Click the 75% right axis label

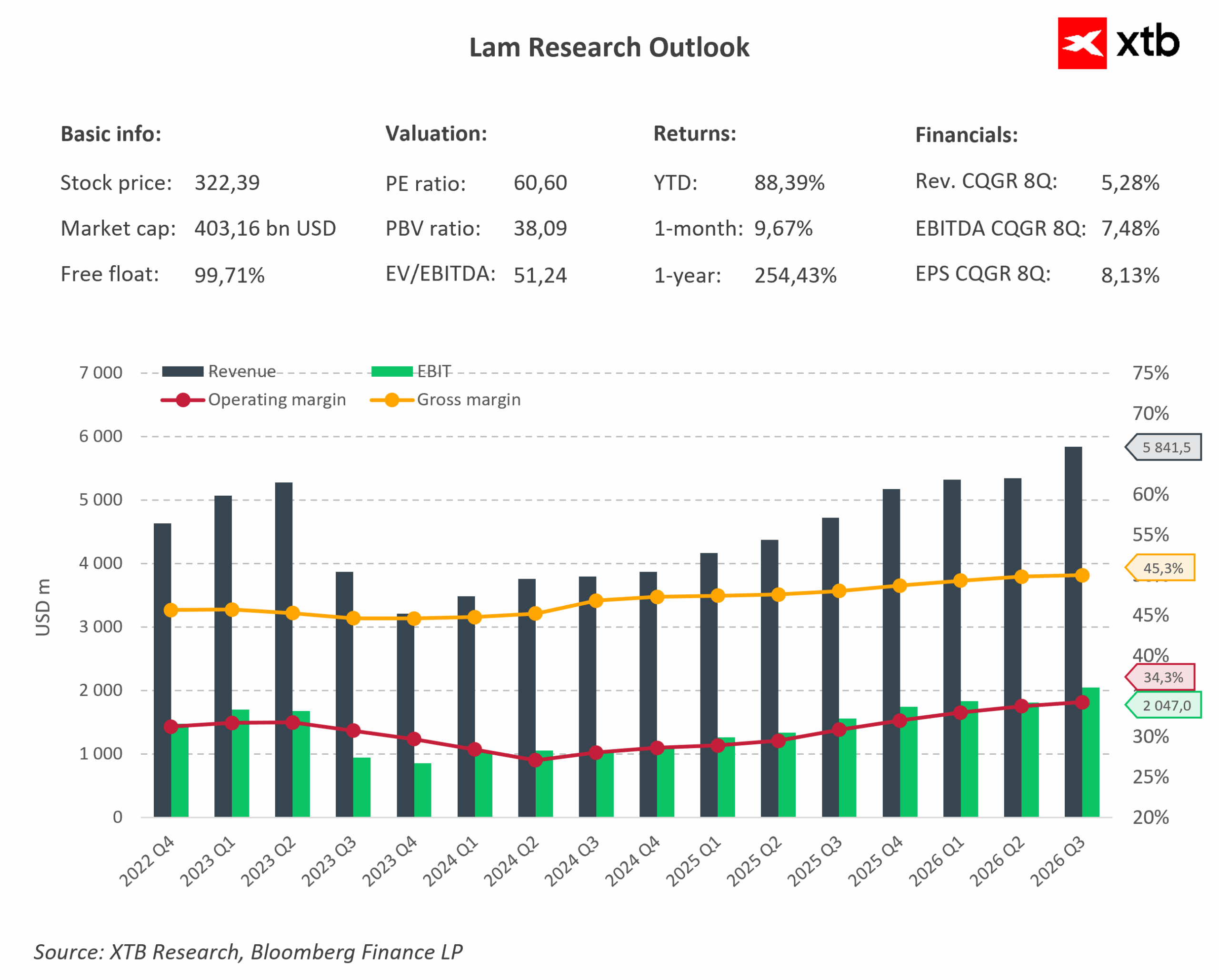(1150, 373)
